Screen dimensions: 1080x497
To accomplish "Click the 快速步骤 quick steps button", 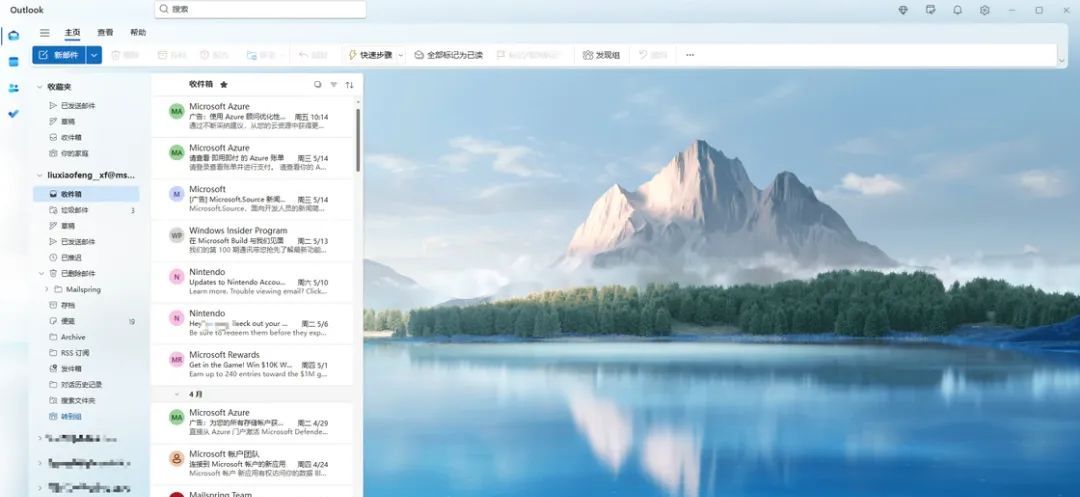I will pos(370,55).
